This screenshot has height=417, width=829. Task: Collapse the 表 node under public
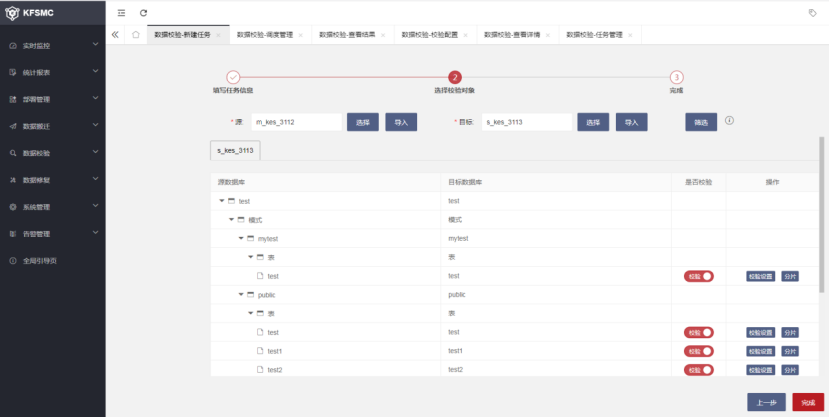pos(250,313)
